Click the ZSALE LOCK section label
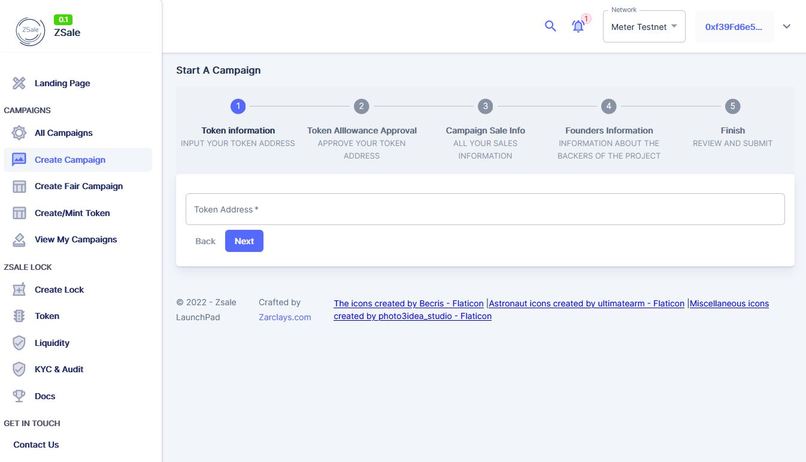 28,267
